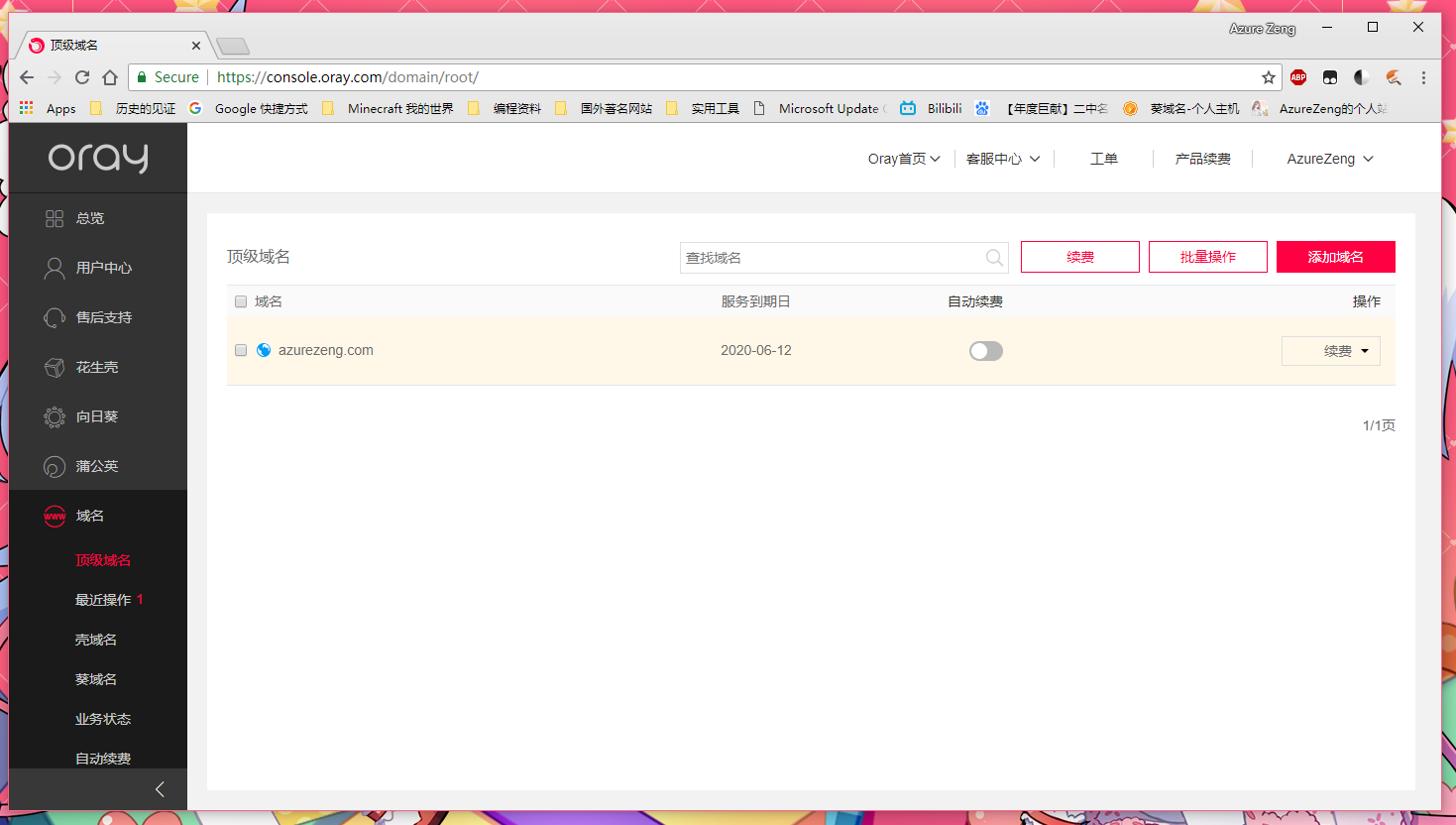Click the browser address bar URL
This screenshot has height=825, width=1456.
[348, 77]
